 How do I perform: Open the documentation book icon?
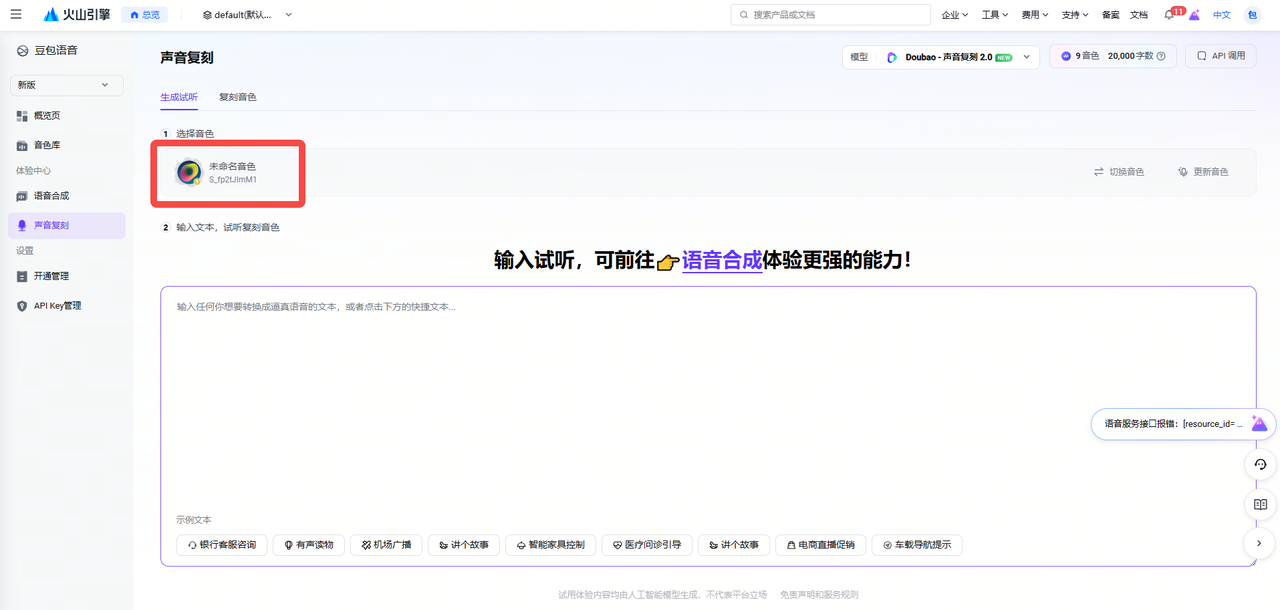point(1260,504)
